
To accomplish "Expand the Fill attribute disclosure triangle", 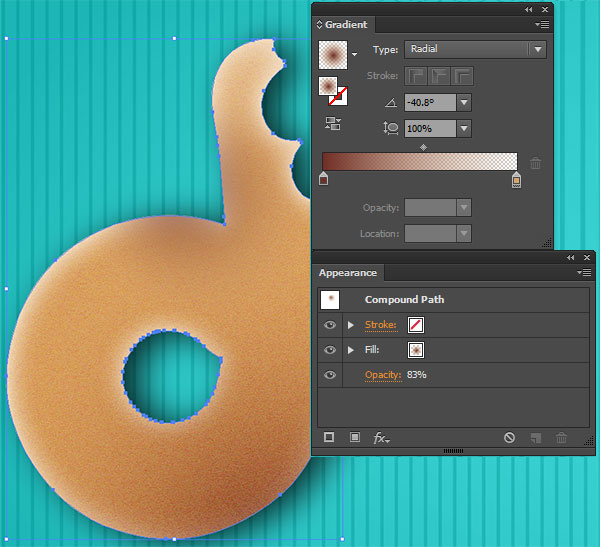I will pos(351,350).
